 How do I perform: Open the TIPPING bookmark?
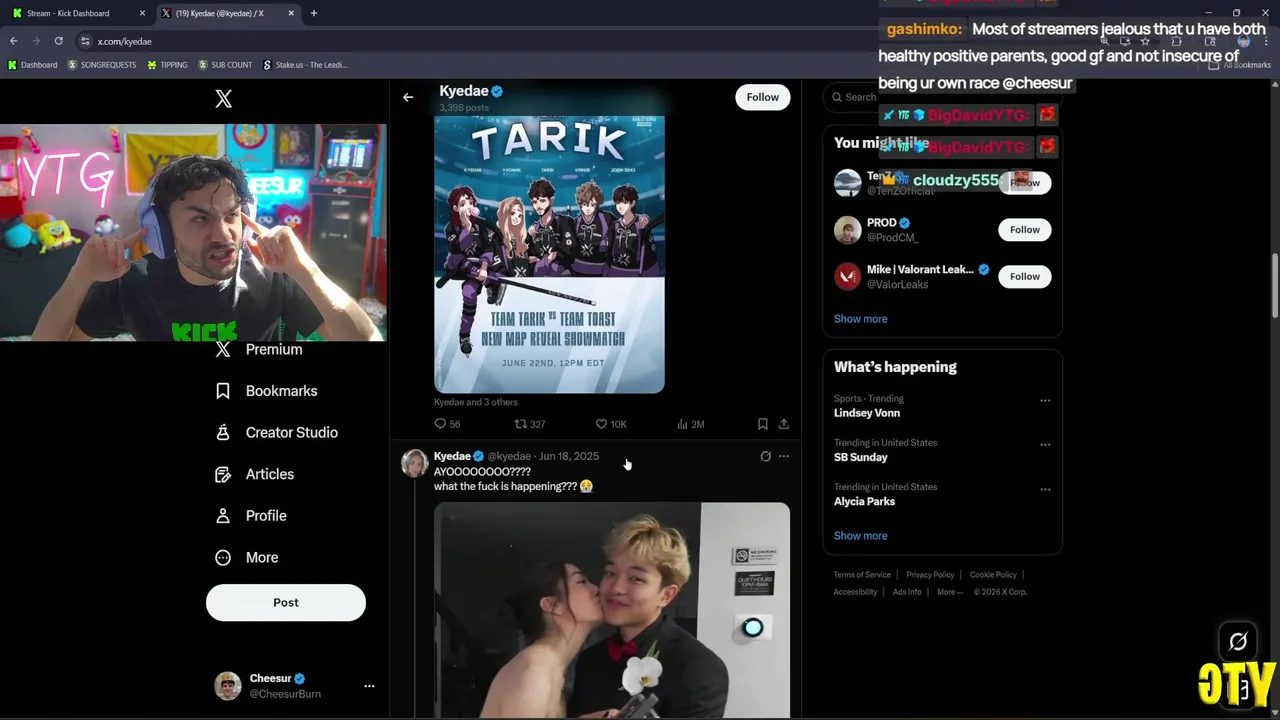pos(167,65)
